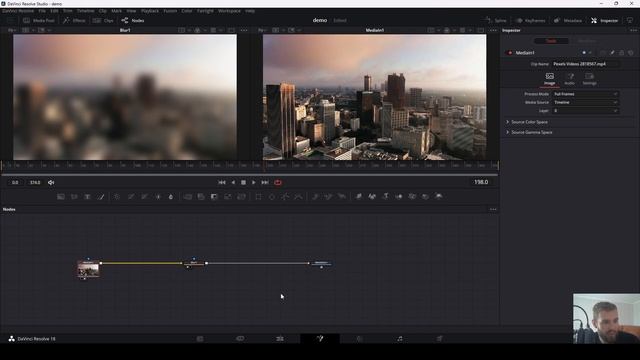This screenshot has height=360, width=640.
Task: Add an Ellipse mask from toolbar
Action: point(272,197)
